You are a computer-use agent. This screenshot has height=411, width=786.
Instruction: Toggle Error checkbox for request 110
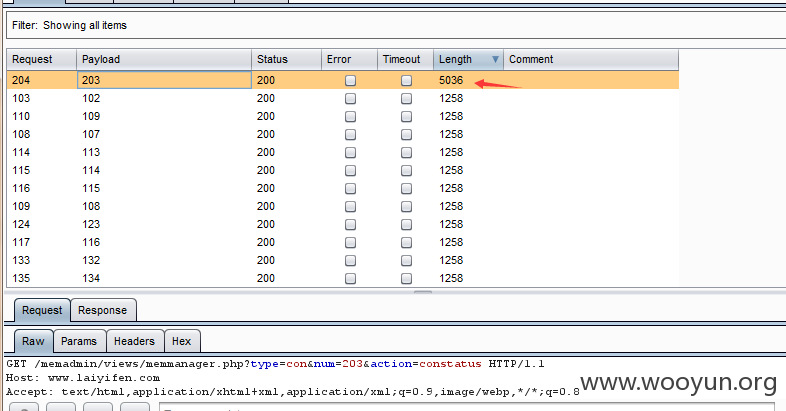click(x=350, y=116)
